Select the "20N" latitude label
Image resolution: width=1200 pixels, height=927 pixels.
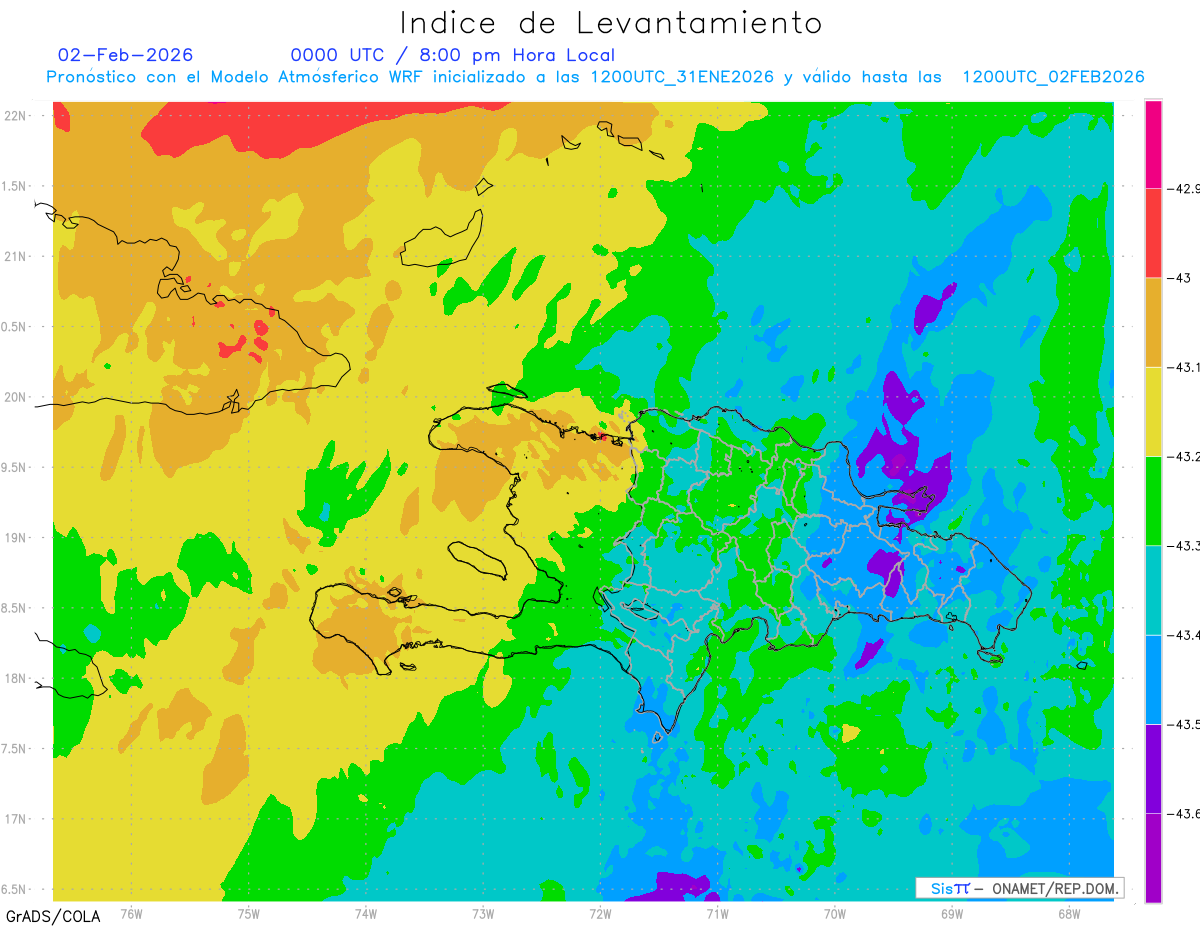17,397
